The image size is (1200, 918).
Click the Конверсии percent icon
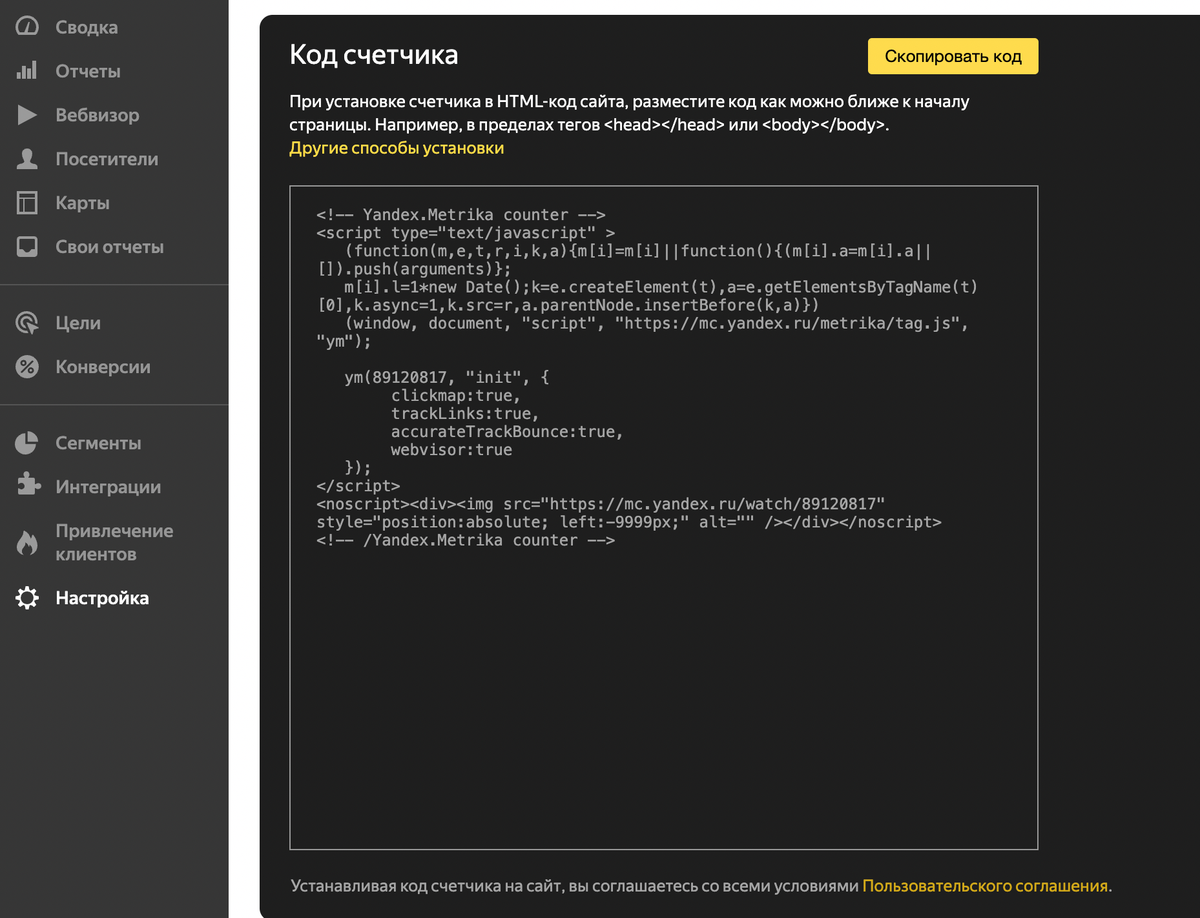[27, 367]
